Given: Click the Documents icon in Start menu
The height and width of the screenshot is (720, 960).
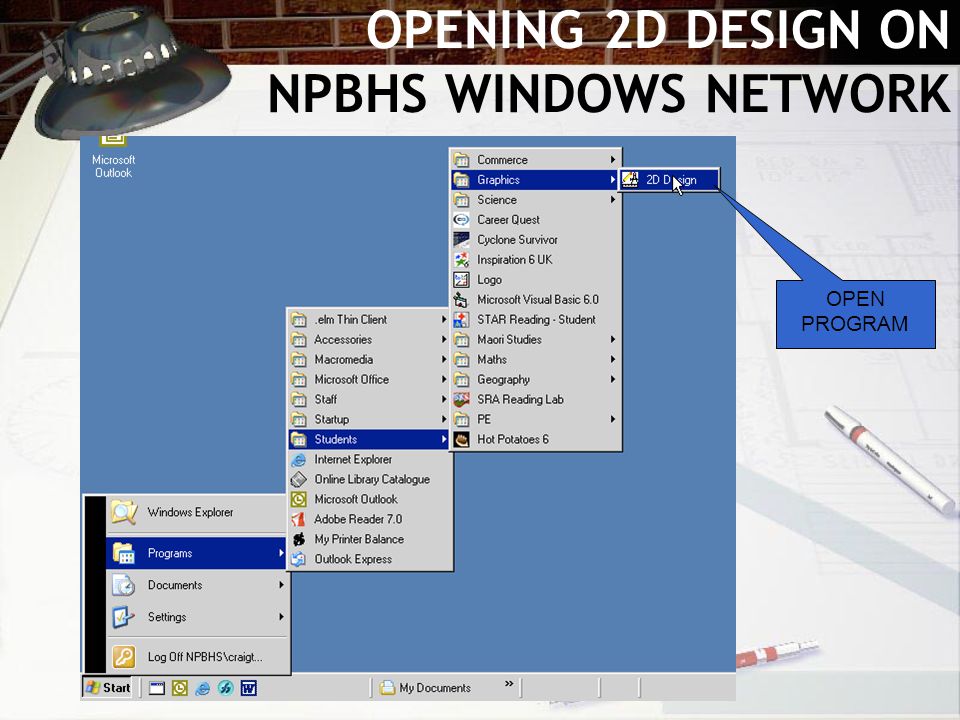Looking at the screenshot, I should (123, 585).
